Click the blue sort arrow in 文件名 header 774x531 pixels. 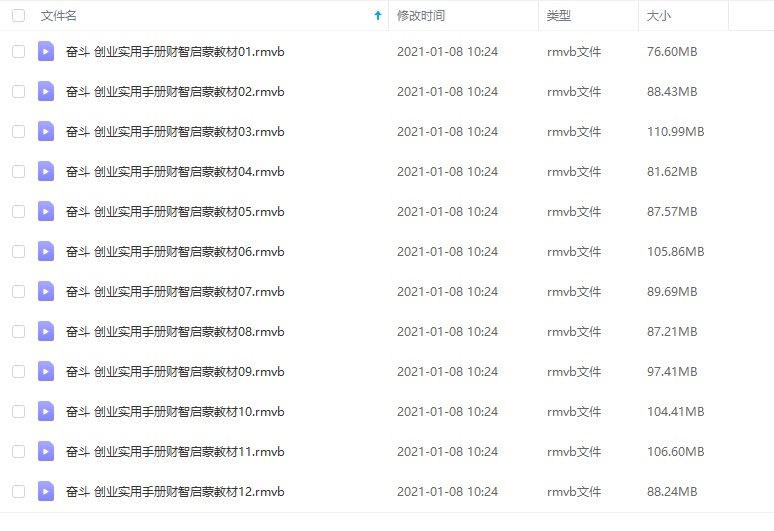378,16
